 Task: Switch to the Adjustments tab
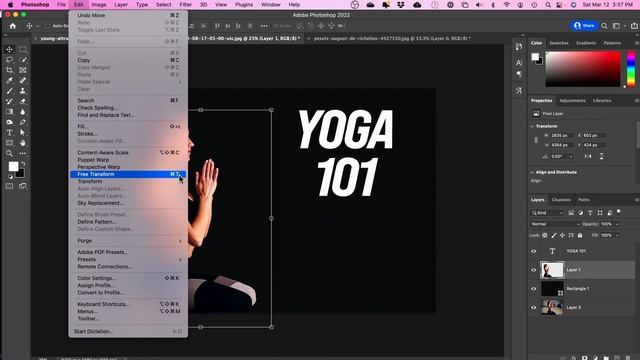pyautogui.click(x=572, y=101)
